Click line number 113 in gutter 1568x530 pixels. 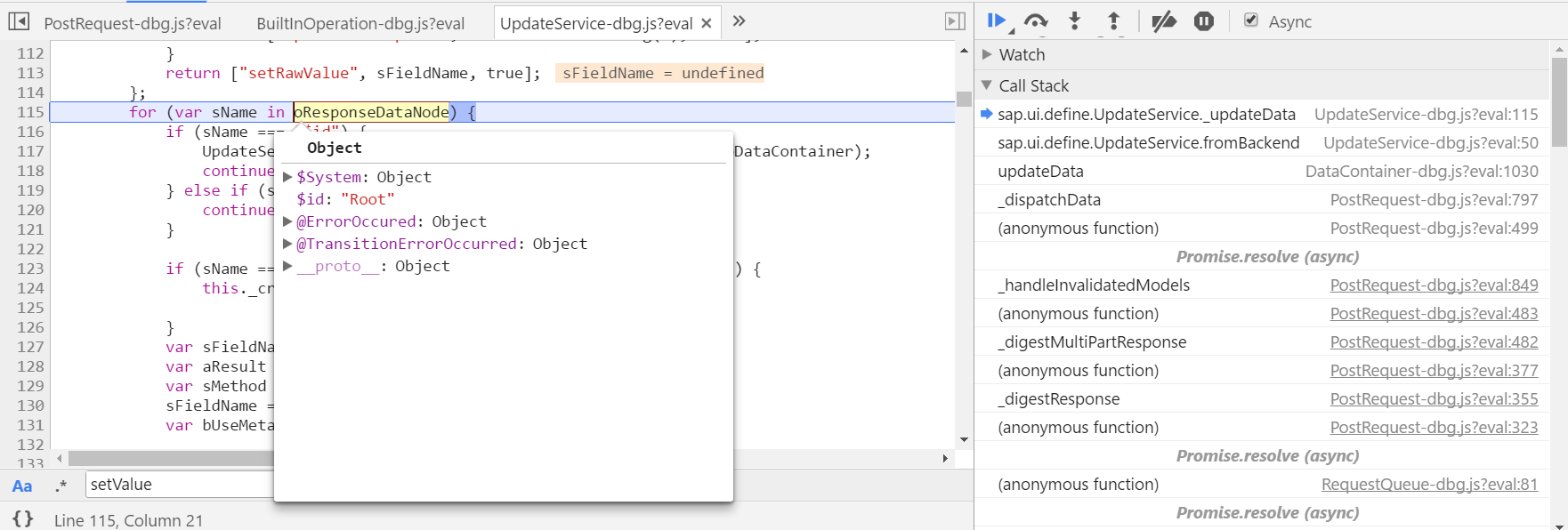30,73
